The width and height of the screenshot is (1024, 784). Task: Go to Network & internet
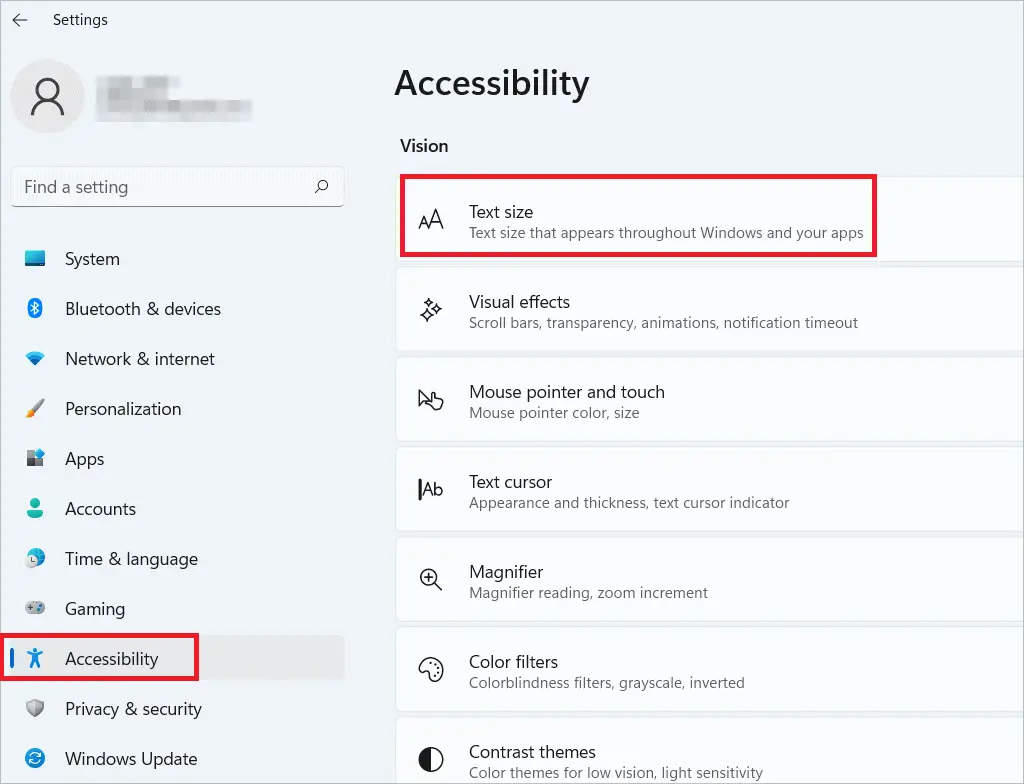[x=178, y=359]
